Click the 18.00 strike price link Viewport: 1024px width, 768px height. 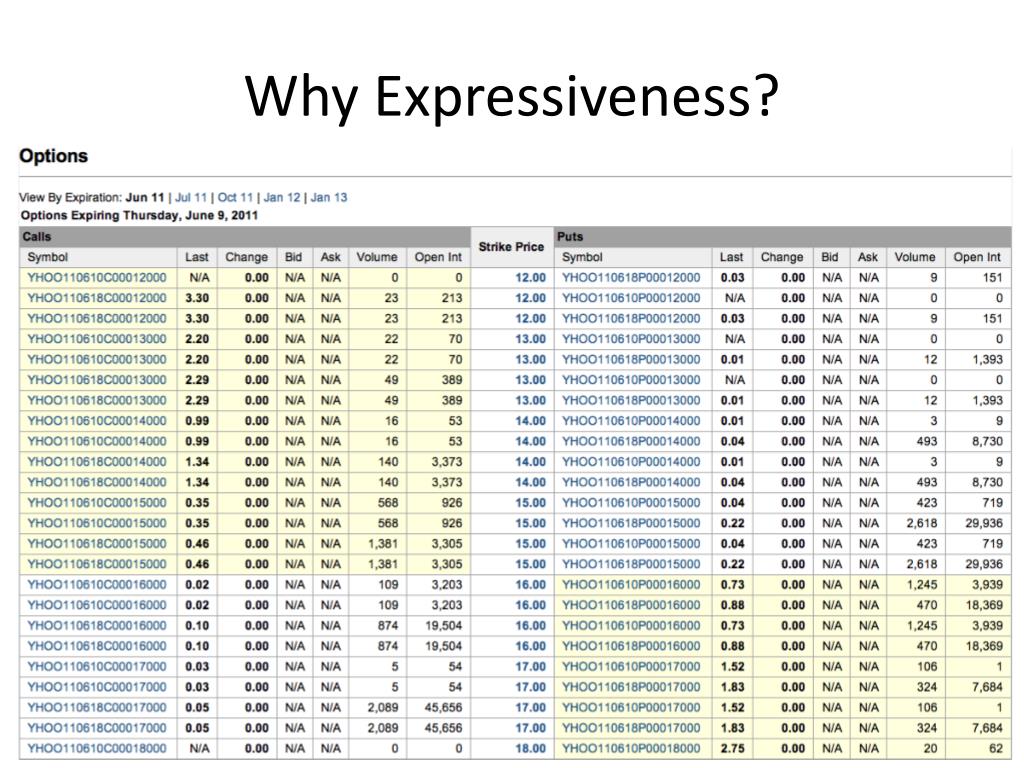[x=530, y=748]
